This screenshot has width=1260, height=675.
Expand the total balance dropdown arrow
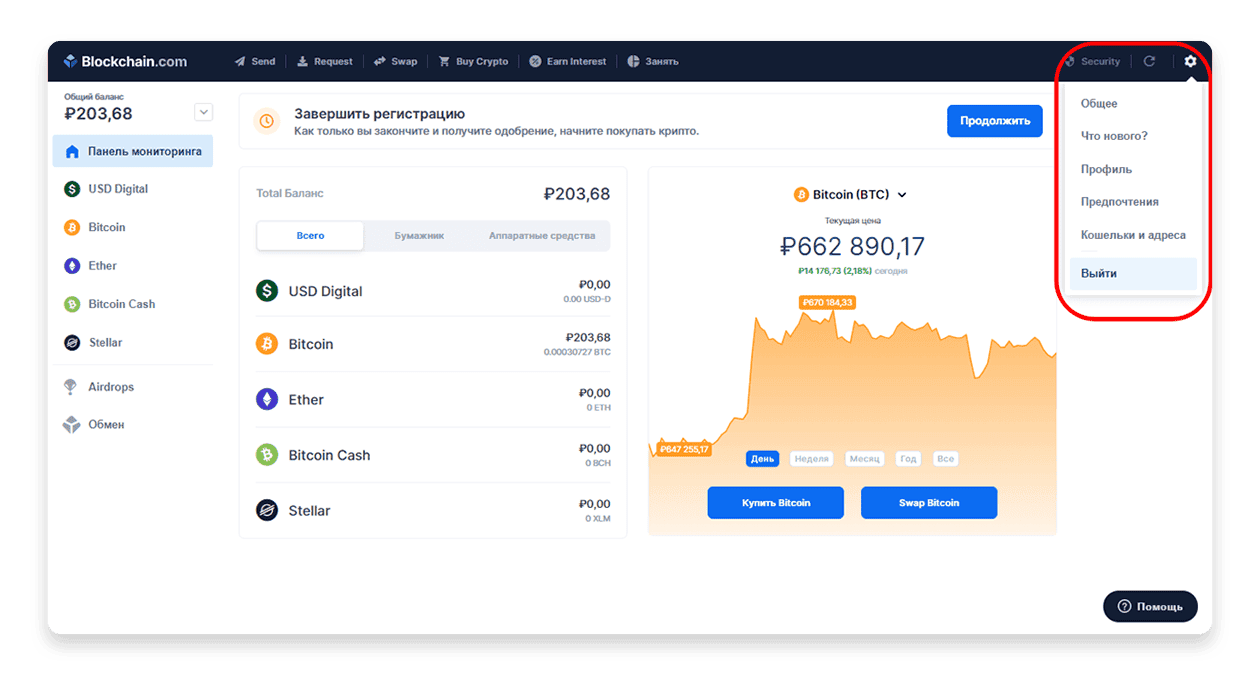[204, 113]
